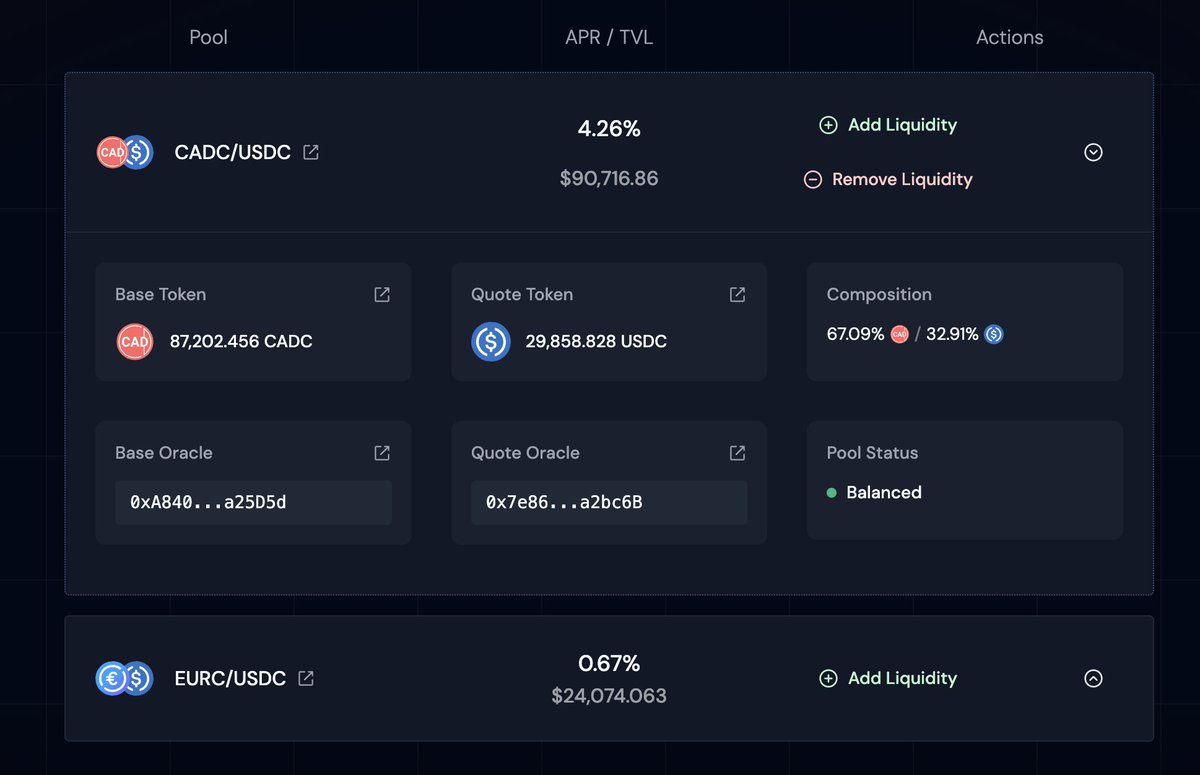Select the EURC/USDC pool name

coord(230,678)
